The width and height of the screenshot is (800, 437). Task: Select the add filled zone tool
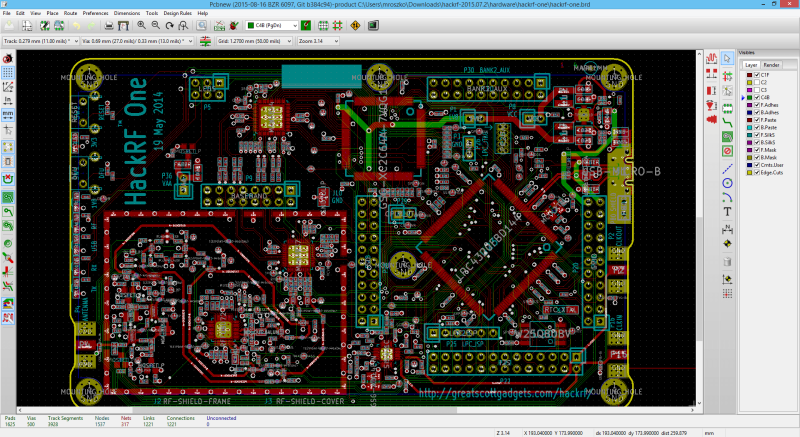[728, 137]
